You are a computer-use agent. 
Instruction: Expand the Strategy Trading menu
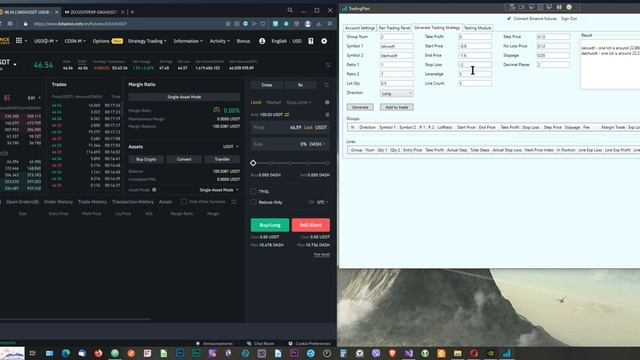(x=147, y=41)
